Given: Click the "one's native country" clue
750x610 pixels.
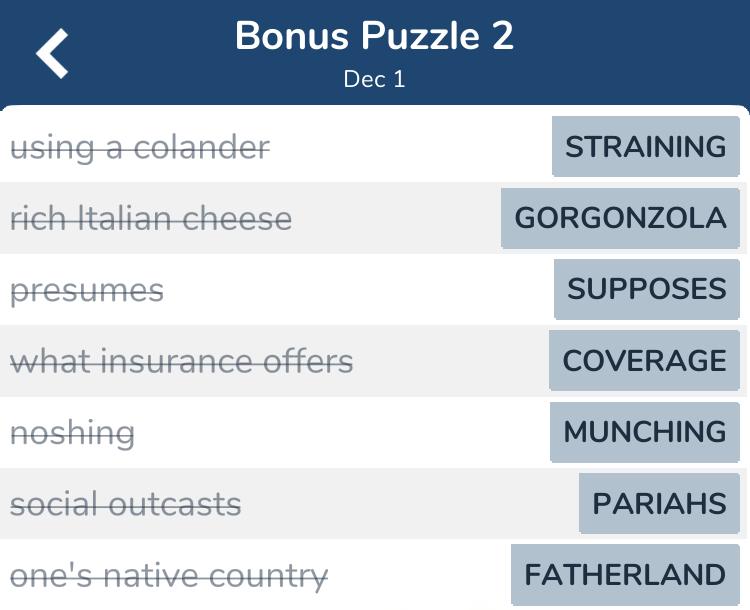Looking at the screenshot, I should click(x=169, y=577).
